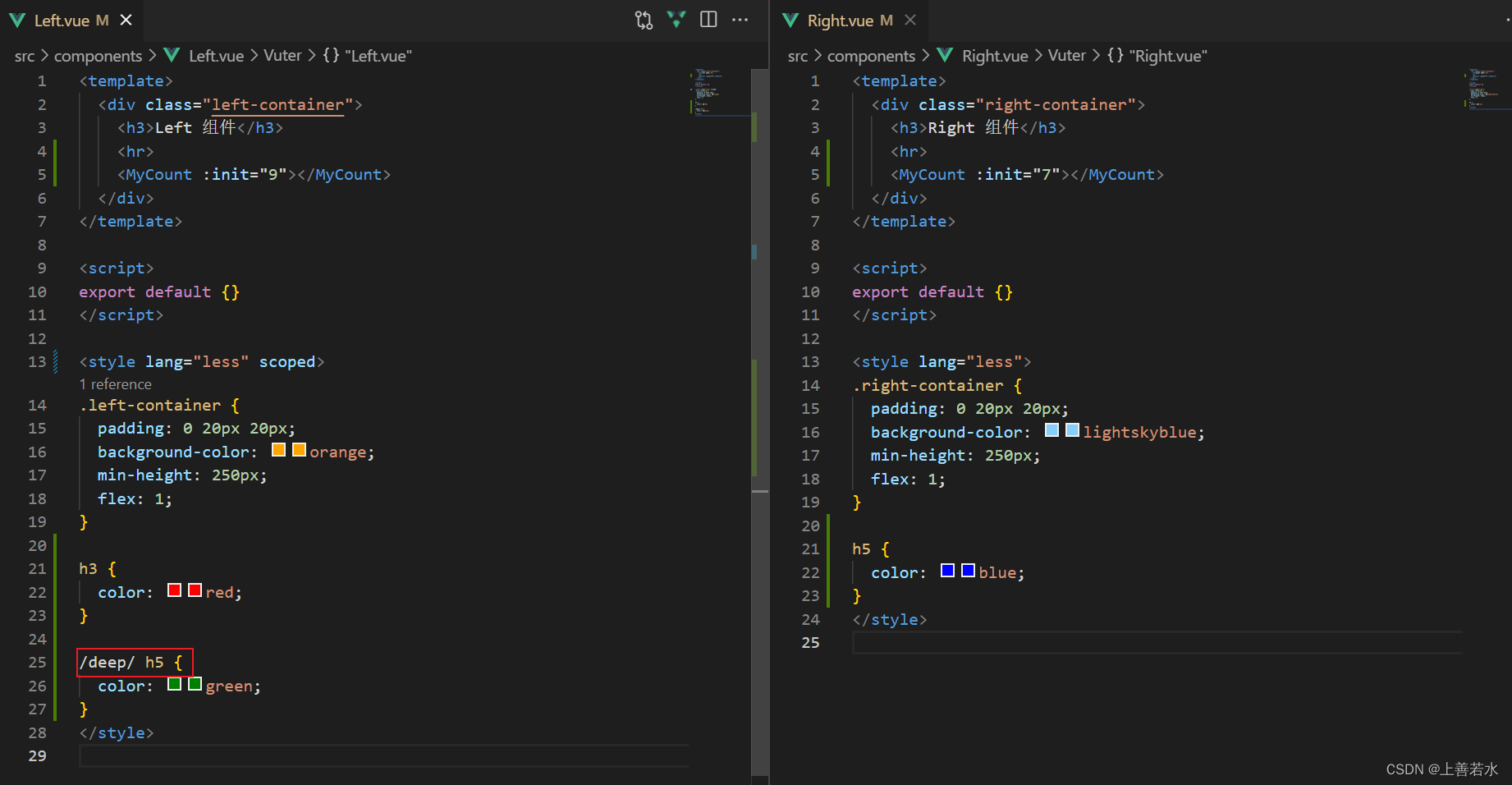Click src in Right.vue breadcrumb
The width and height of the screenshot is (1512, 785).
click(798, 56)
